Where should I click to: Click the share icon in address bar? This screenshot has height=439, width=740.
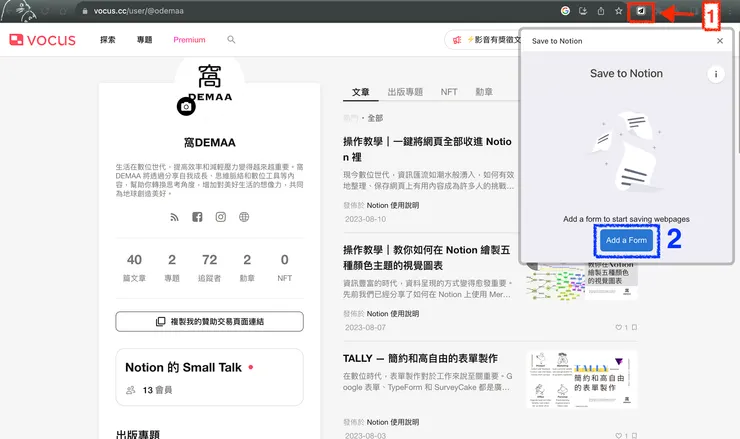(x=601, y=11)
